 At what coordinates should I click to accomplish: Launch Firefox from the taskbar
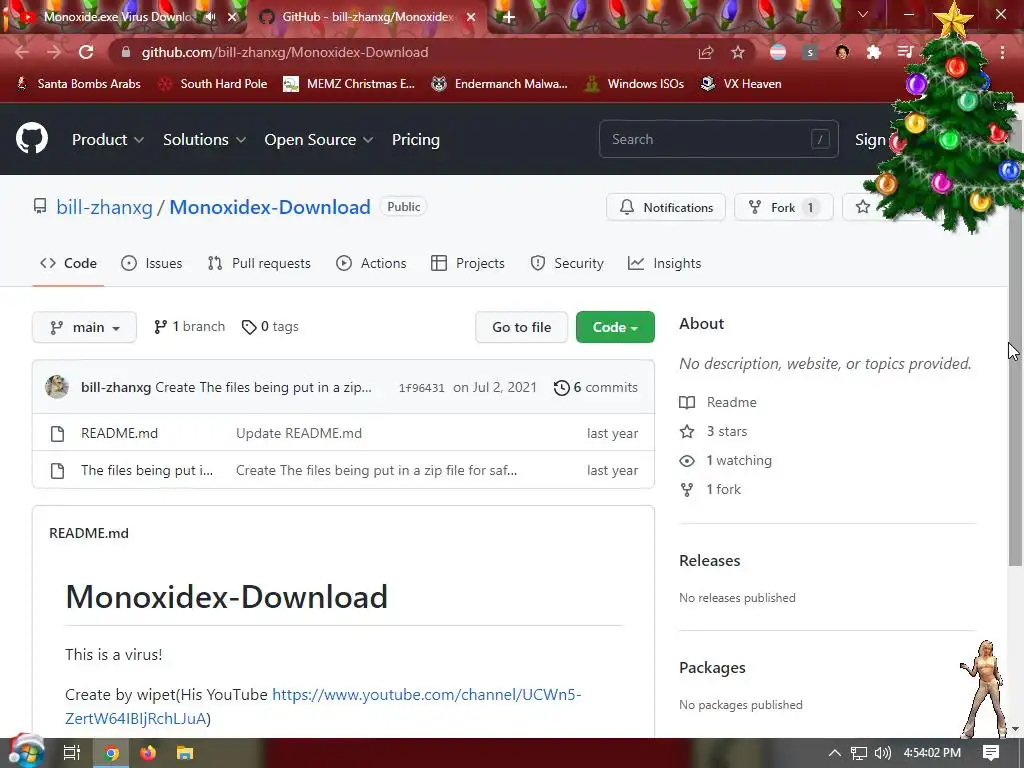click(x=148, y=753)
